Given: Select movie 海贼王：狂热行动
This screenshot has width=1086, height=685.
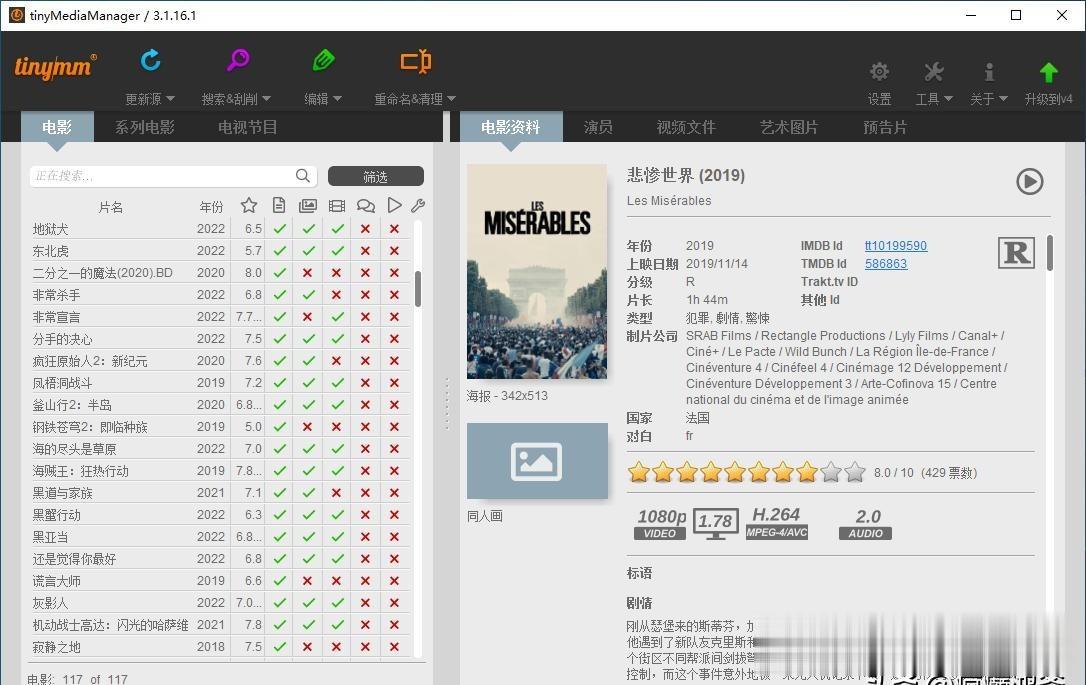Looking at the screenshot, I should [x=220, y=471].
